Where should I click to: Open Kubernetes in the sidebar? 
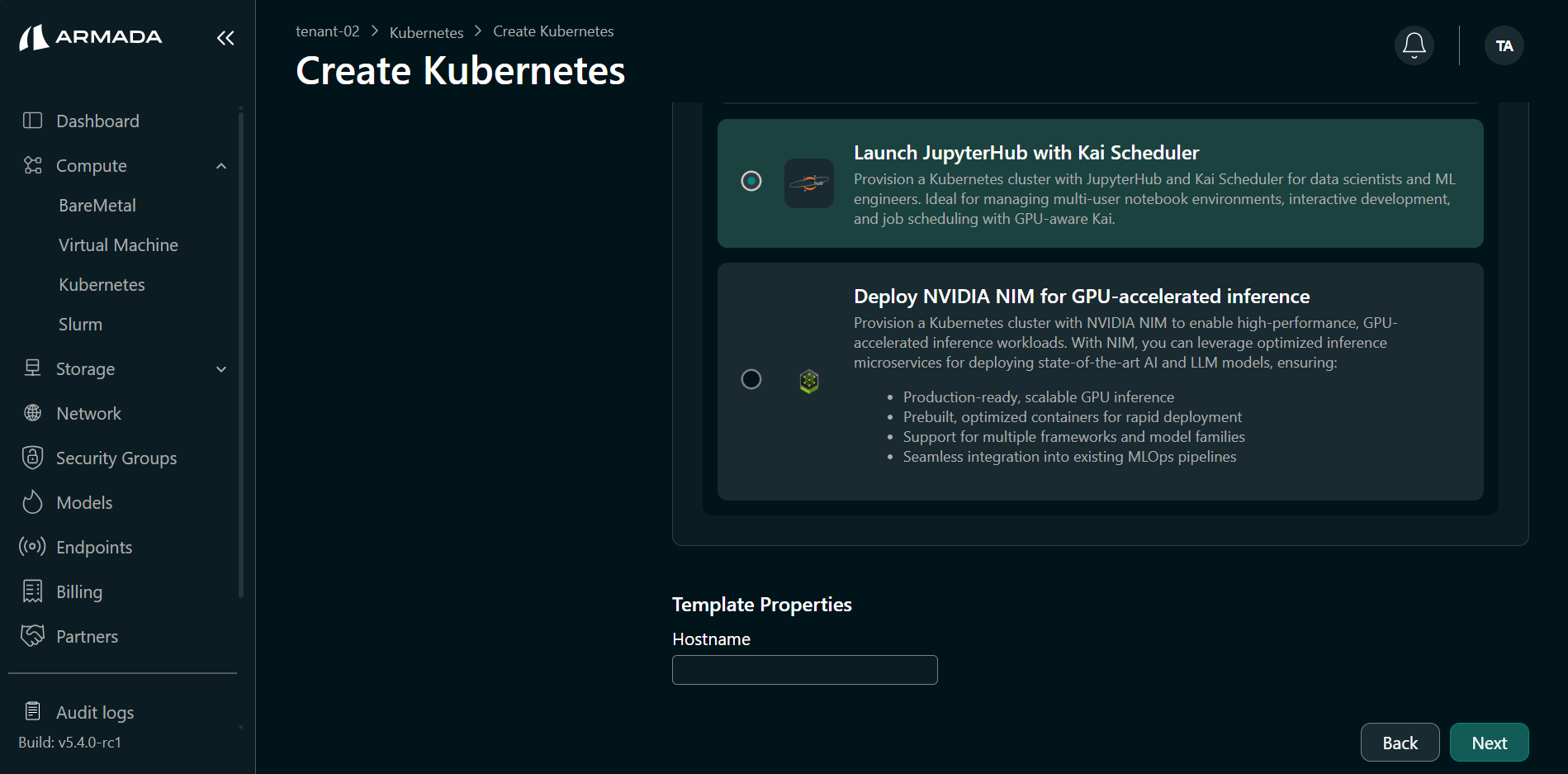pos(102,284)
